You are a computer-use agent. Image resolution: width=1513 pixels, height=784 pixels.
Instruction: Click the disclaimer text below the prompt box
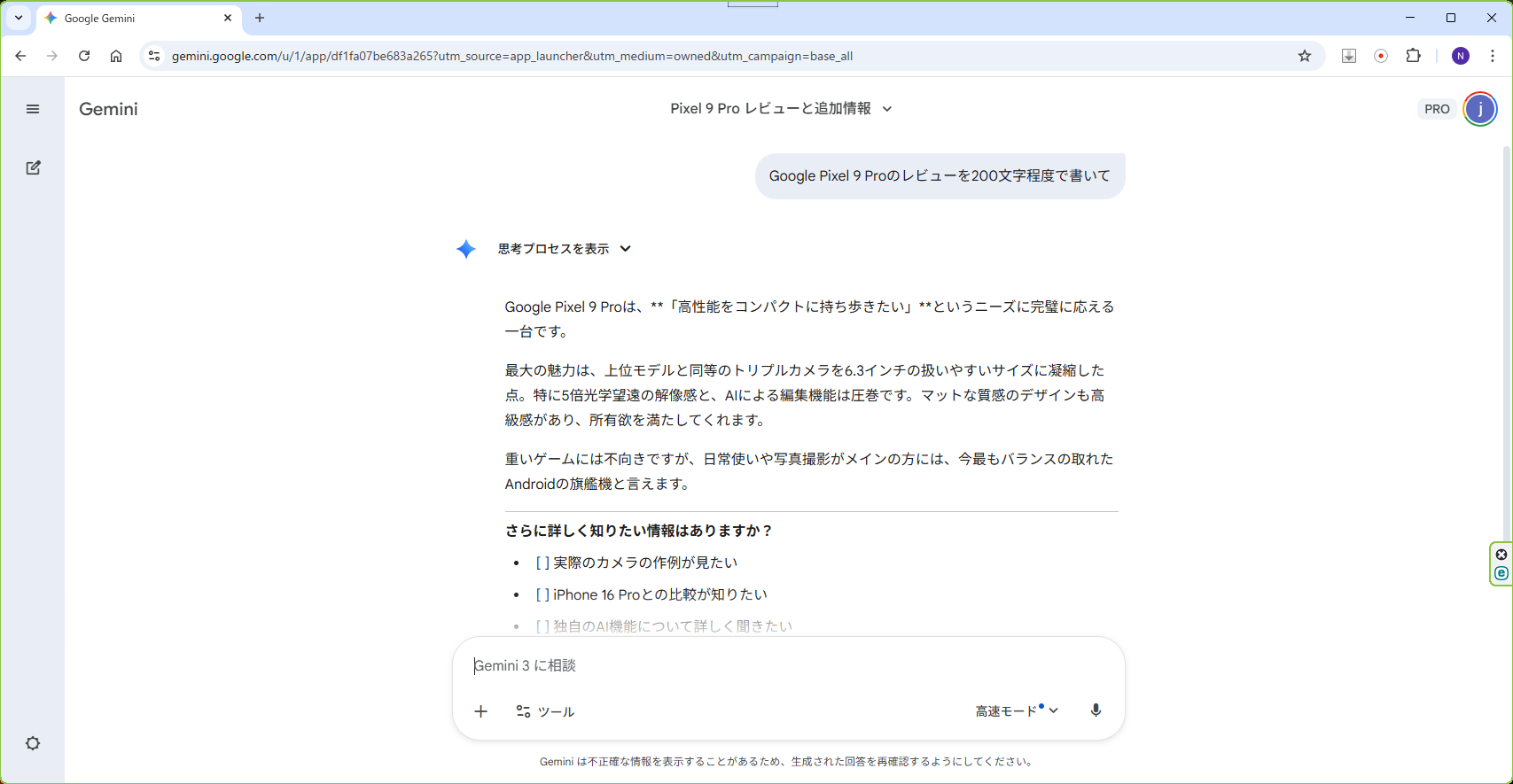[x=787, y=761]
